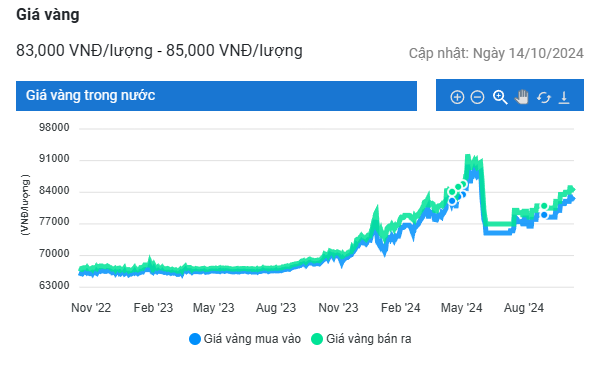Toggle the Giá vàng bán ra series

(361, 338)
